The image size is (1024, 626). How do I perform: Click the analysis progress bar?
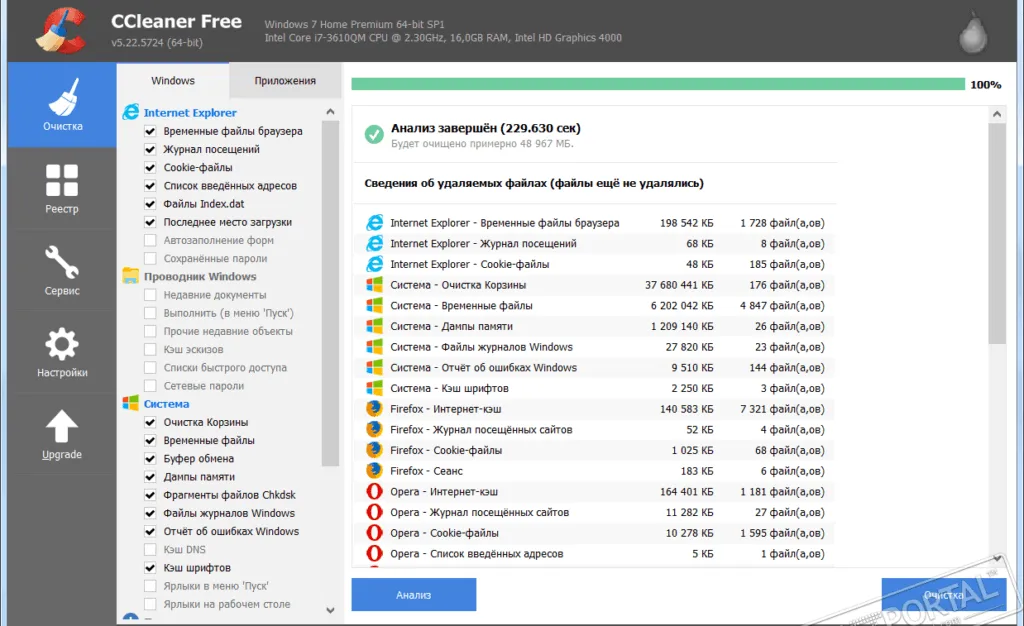(658, 84)
